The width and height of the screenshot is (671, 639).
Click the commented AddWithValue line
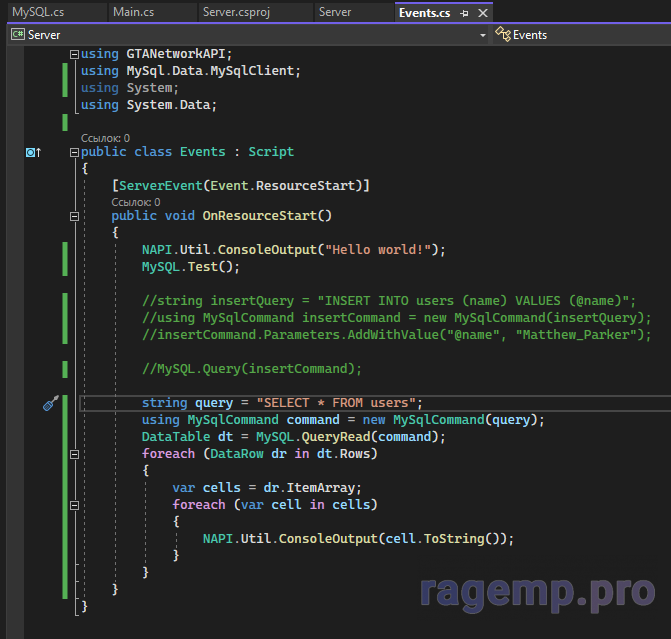(x=397, y=335)
